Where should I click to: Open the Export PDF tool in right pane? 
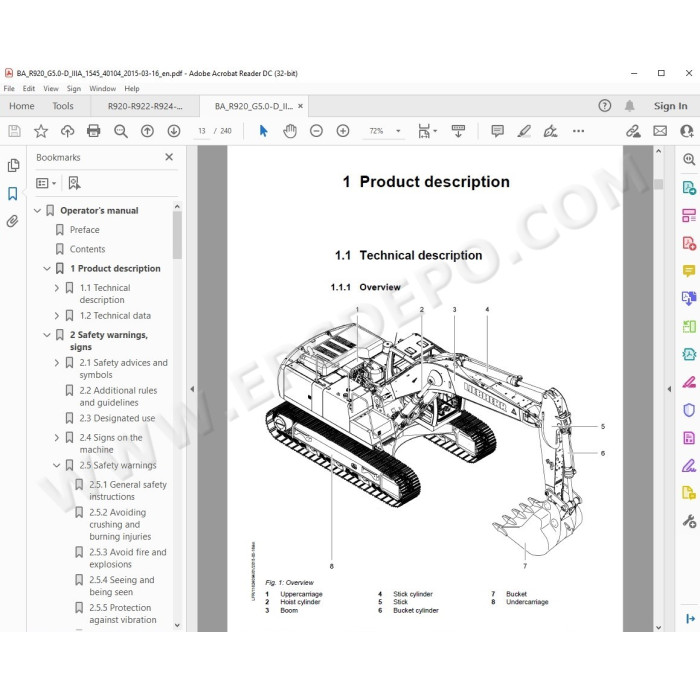(x=689, y=188)
